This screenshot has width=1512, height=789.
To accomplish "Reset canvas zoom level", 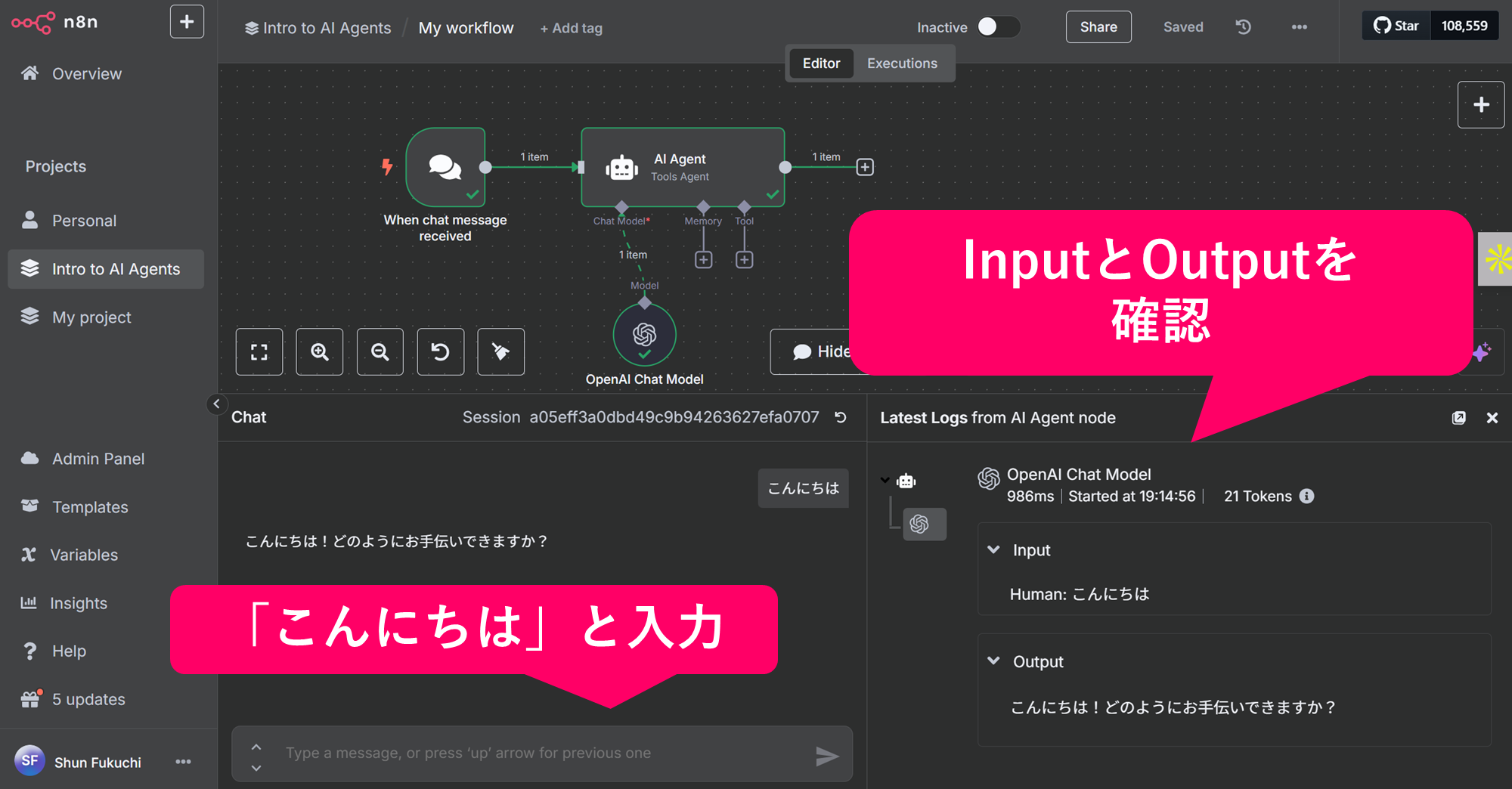I will coord(441,351).
